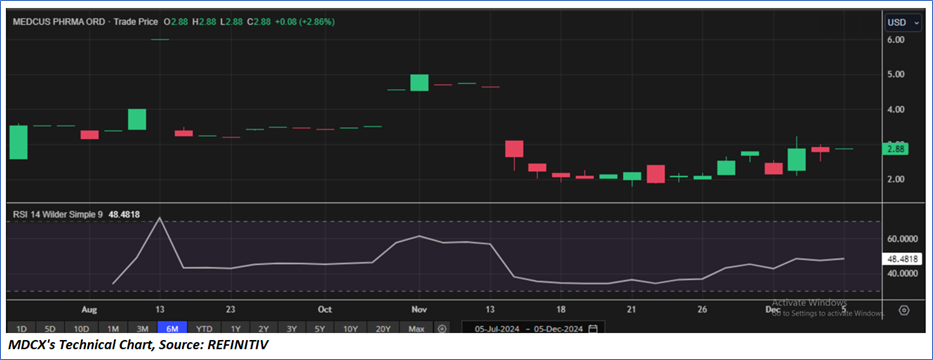Switch to the YTD range

(204, 328)
